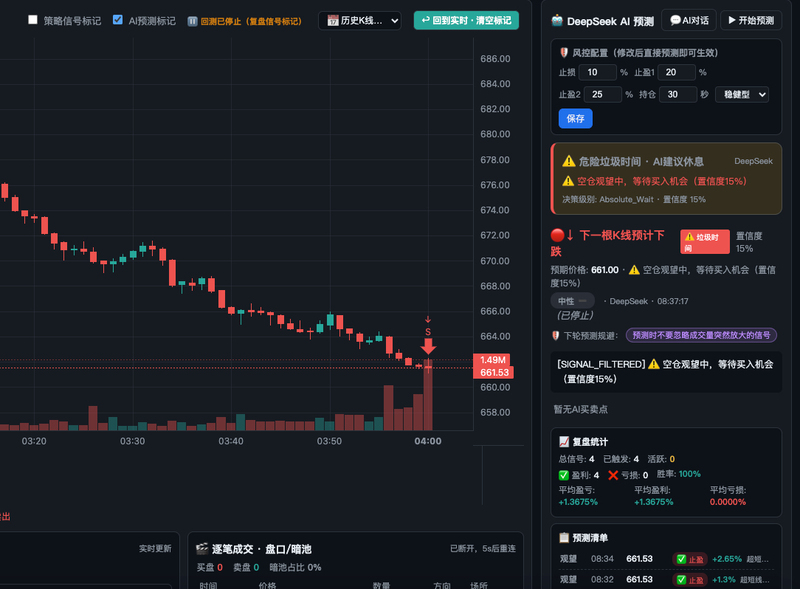Click the red circle down-trend icon
Image resolution: width=800 pixels, height=589 pixels.
(558, 235)
